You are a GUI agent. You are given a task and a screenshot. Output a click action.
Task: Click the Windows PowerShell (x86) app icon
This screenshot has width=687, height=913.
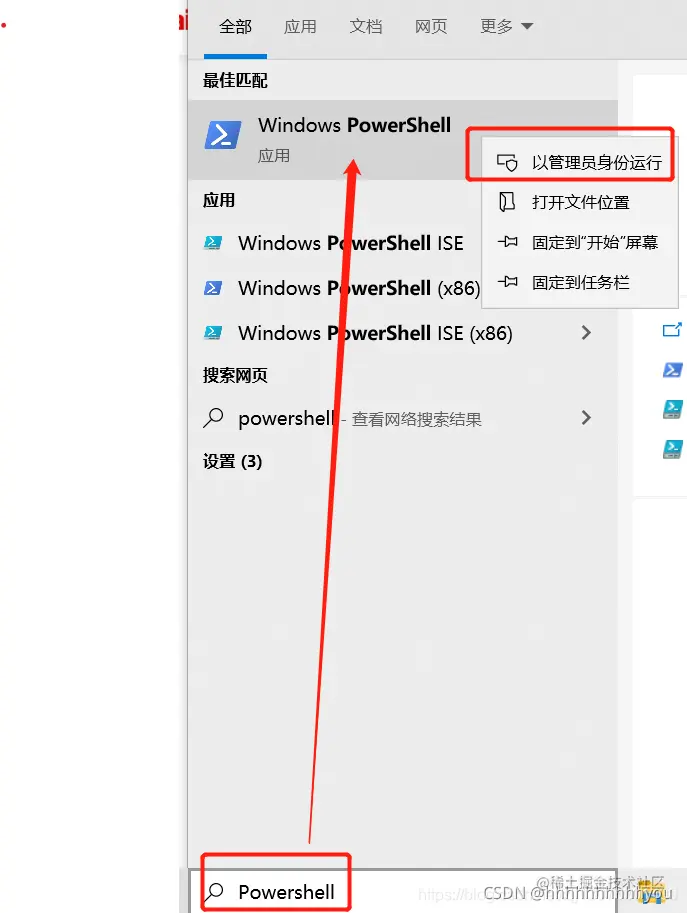(213, 288)
